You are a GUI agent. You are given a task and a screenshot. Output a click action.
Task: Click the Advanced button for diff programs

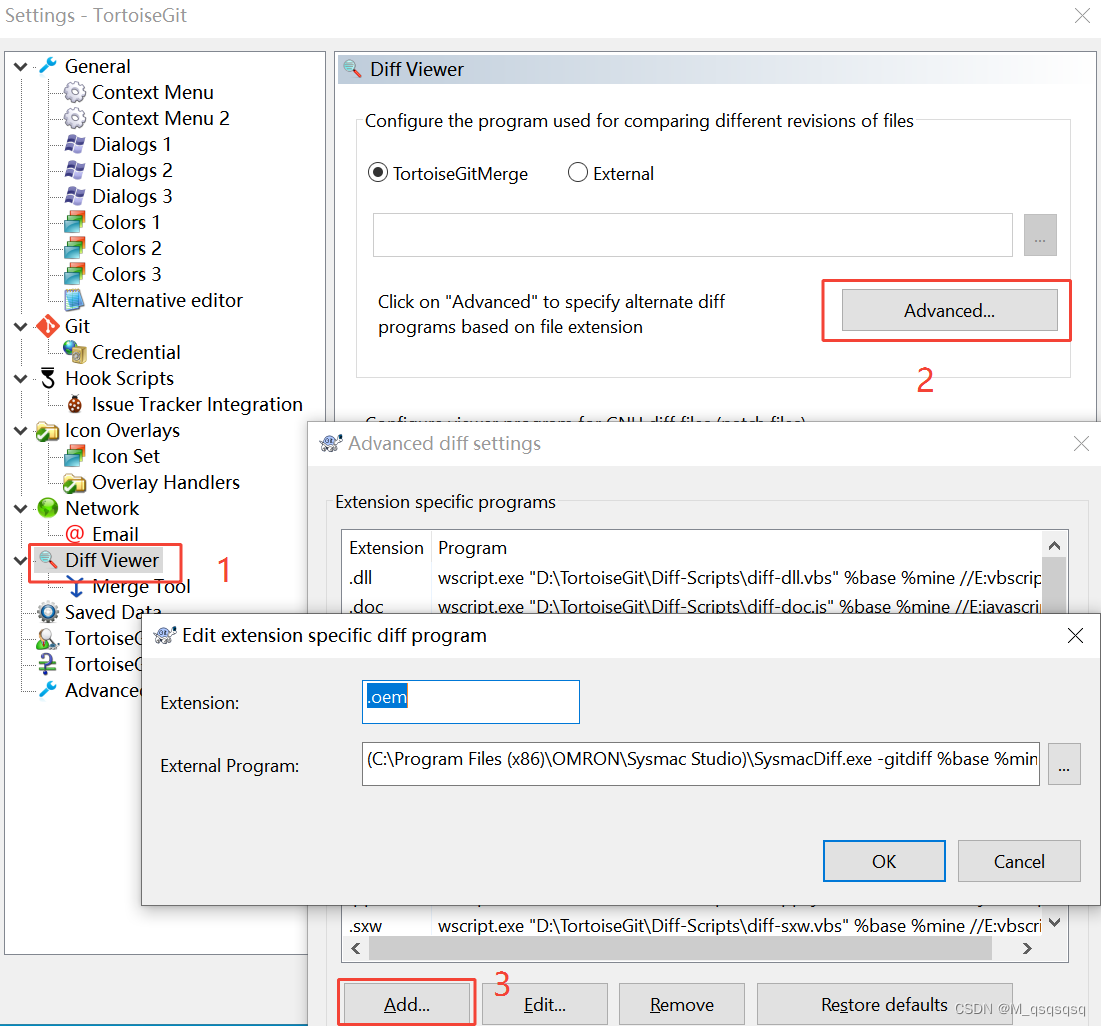(947, 310)
